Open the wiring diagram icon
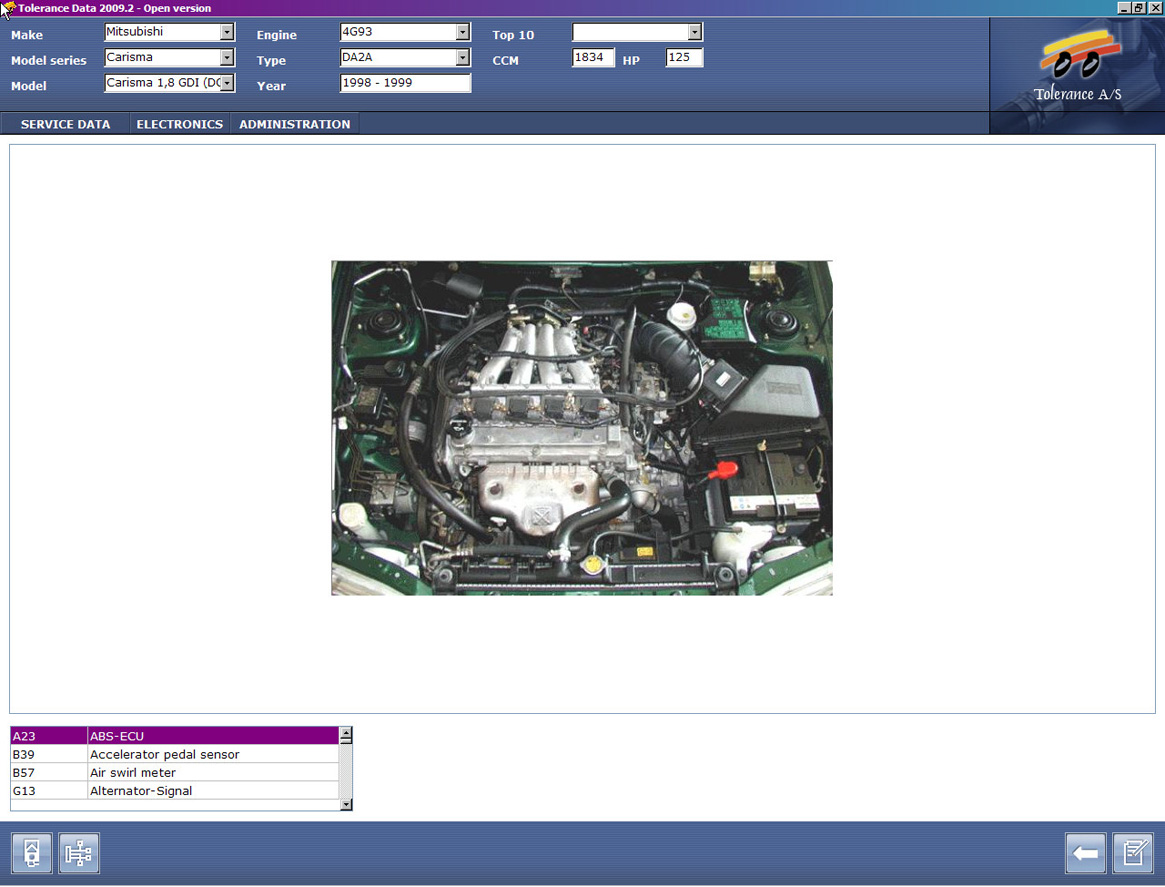 coord(79,853)
